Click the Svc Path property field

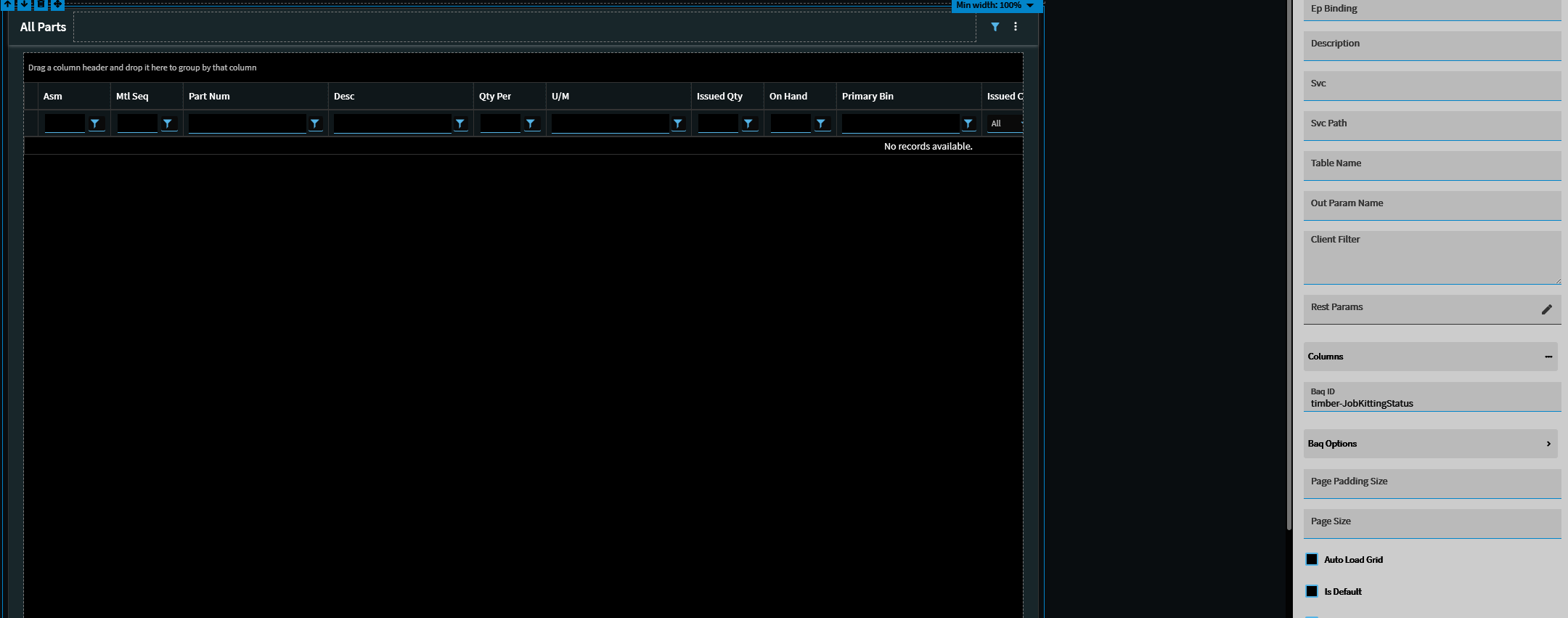[1432, 126]
